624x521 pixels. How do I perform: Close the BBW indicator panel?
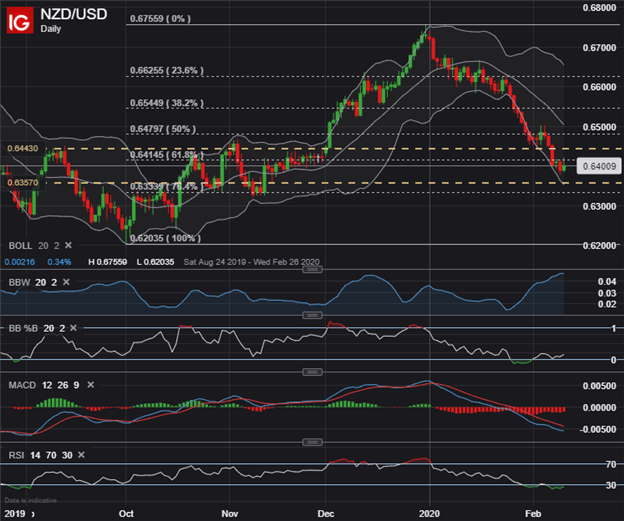coord(66,282)
